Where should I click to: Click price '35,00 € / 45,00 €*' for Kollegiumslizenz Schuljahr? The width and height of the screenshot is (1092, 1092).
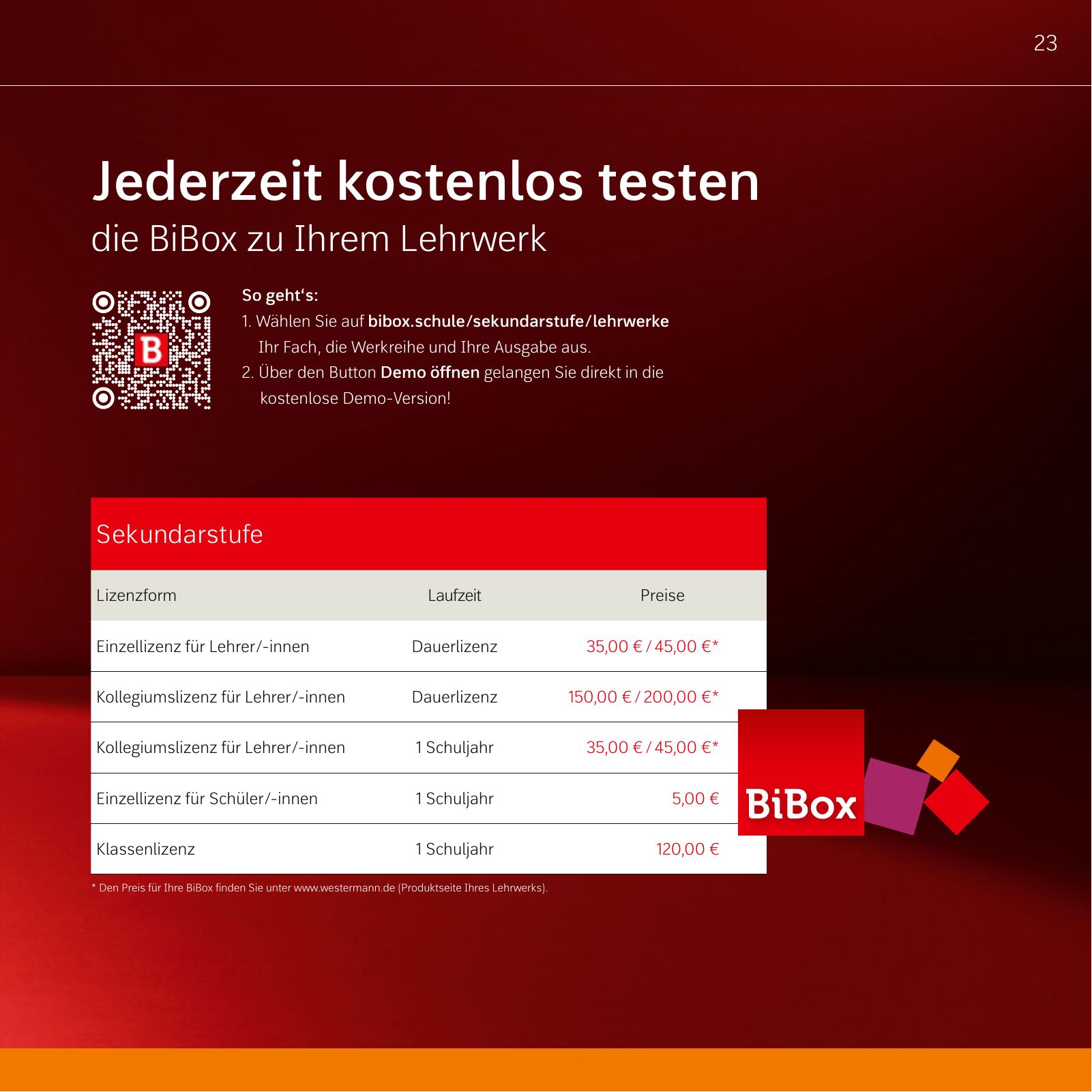point(653,748)
